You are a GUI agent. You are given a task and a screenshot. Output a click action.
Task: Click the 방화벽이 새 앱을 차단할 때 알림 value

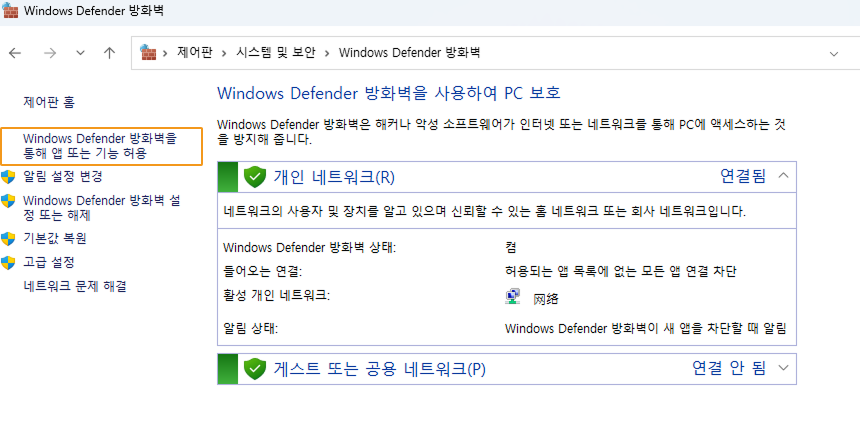click(646, 329)
